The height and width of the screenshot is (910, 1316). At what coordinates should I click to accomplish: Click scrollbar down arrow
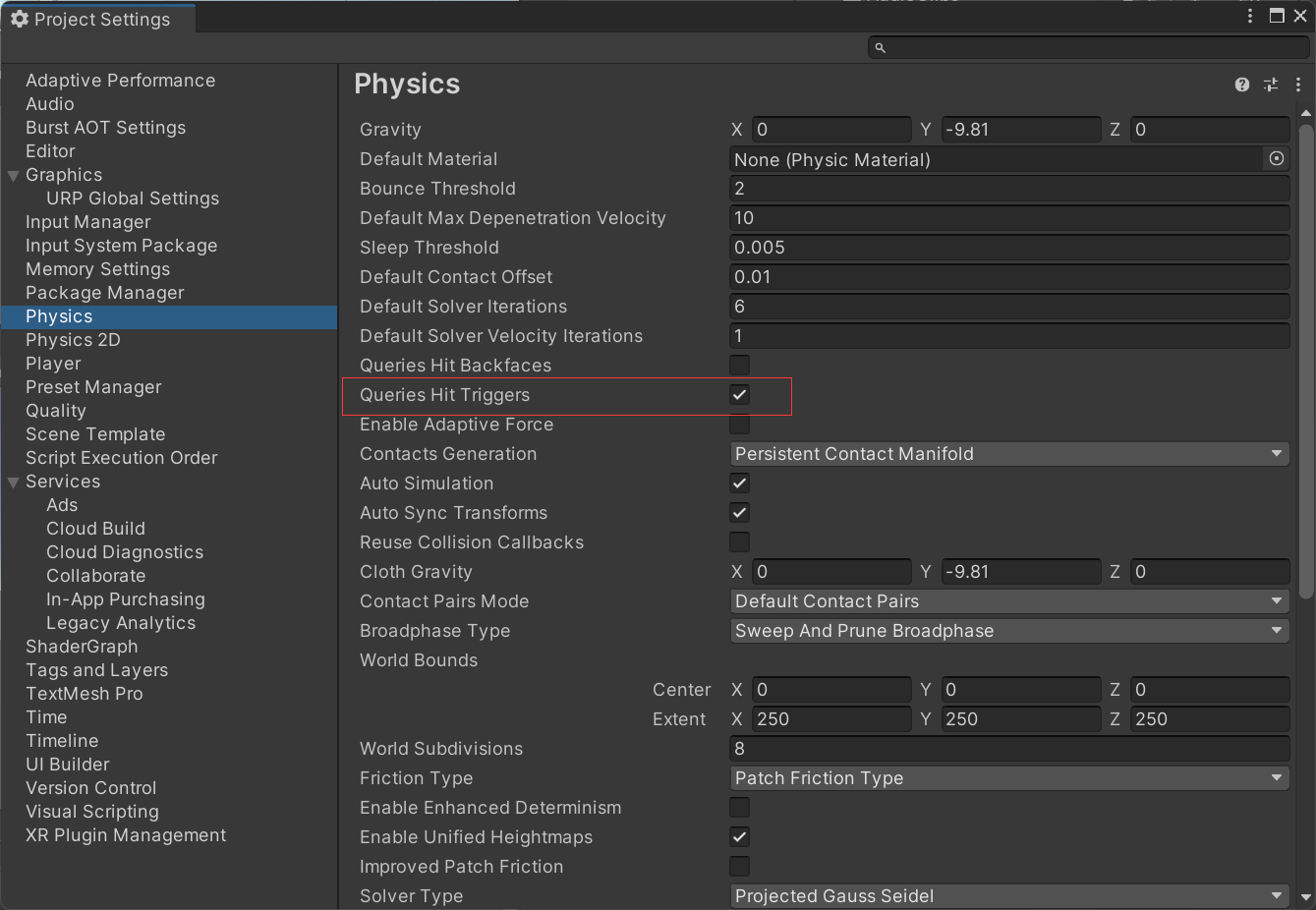(1306, 897)
